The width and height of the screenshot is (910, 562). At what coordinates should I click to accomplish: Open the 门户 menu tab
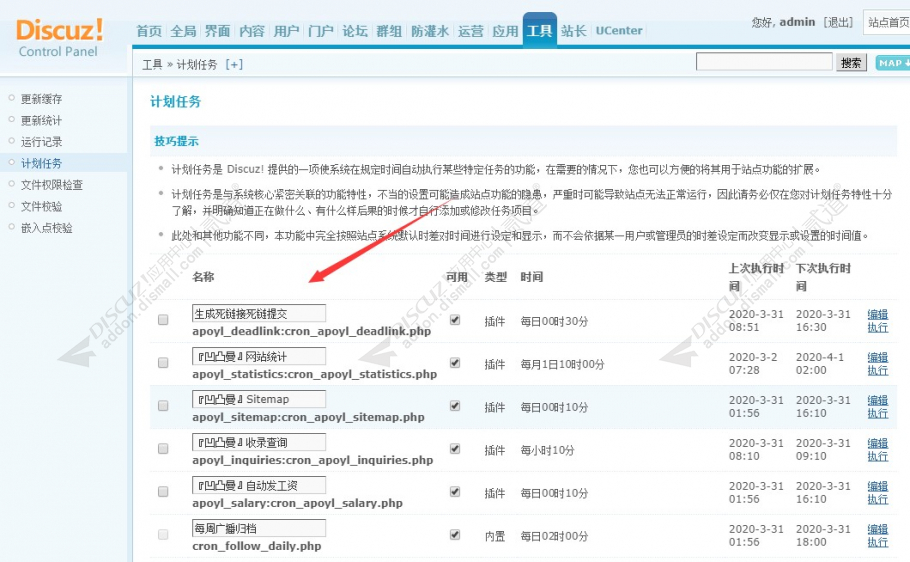click(320, 31)
